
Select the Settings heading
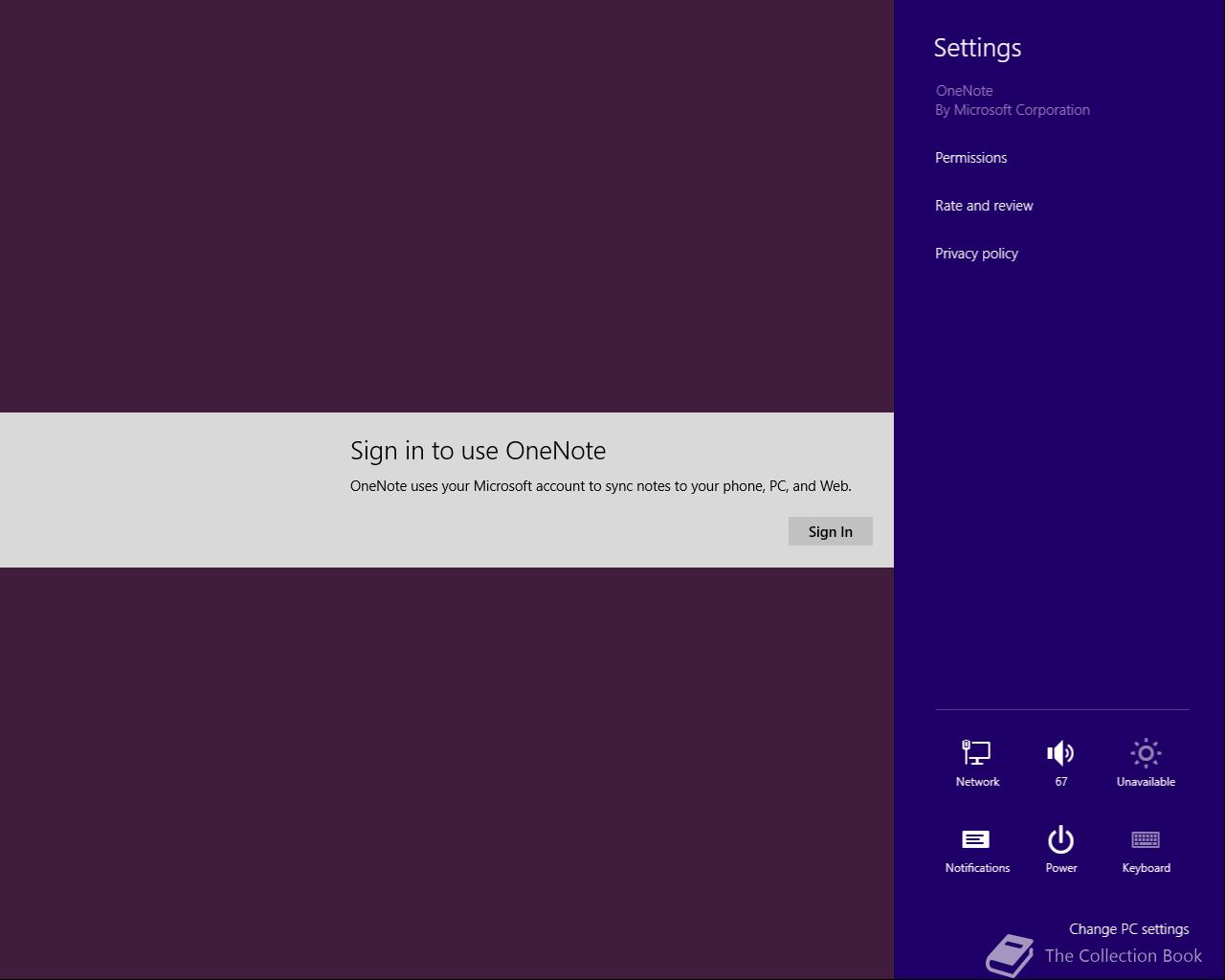pos(977,48)
